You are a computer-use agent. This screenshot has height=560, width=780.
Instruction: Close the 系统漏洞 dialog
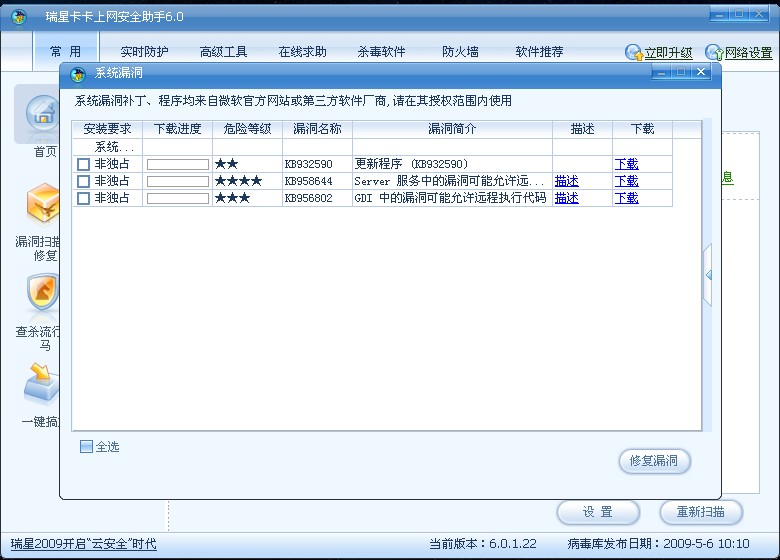click(701, 72)
